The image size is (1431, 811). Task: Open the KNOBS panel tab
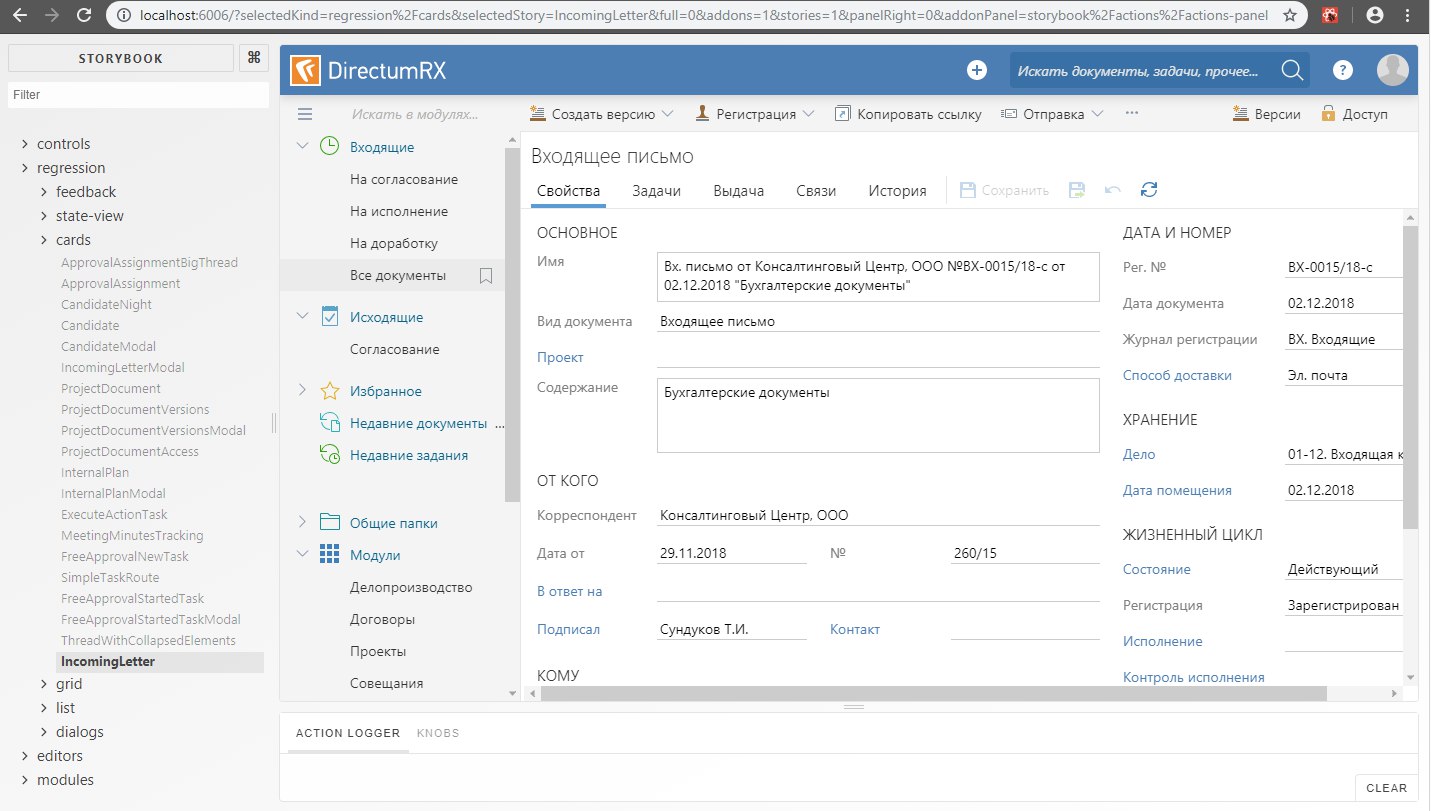(x=438, y=733)
